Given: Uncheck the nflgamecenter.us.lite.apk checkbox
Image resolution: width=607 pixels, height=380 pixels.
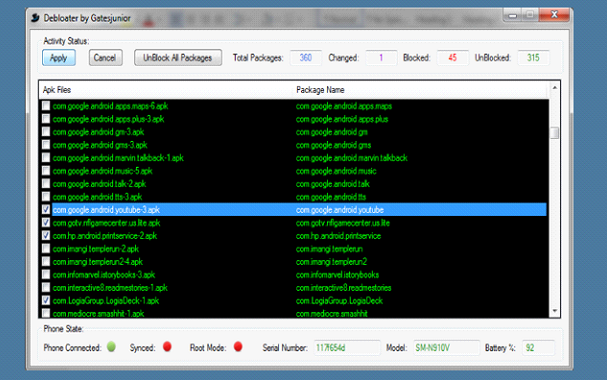Looking at the screenshot, I should tap(46, 223).
